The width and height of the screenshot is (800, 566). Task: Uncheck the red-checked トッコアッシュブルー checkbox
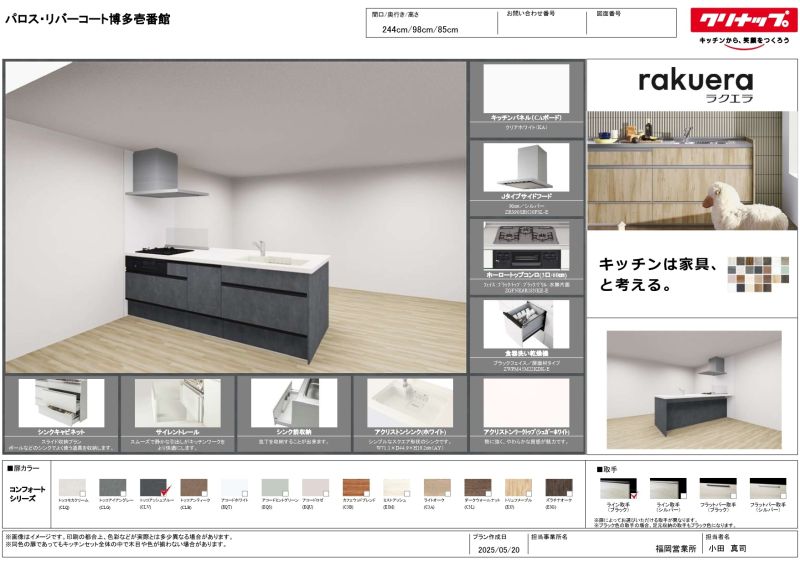[x=164, y=493]
